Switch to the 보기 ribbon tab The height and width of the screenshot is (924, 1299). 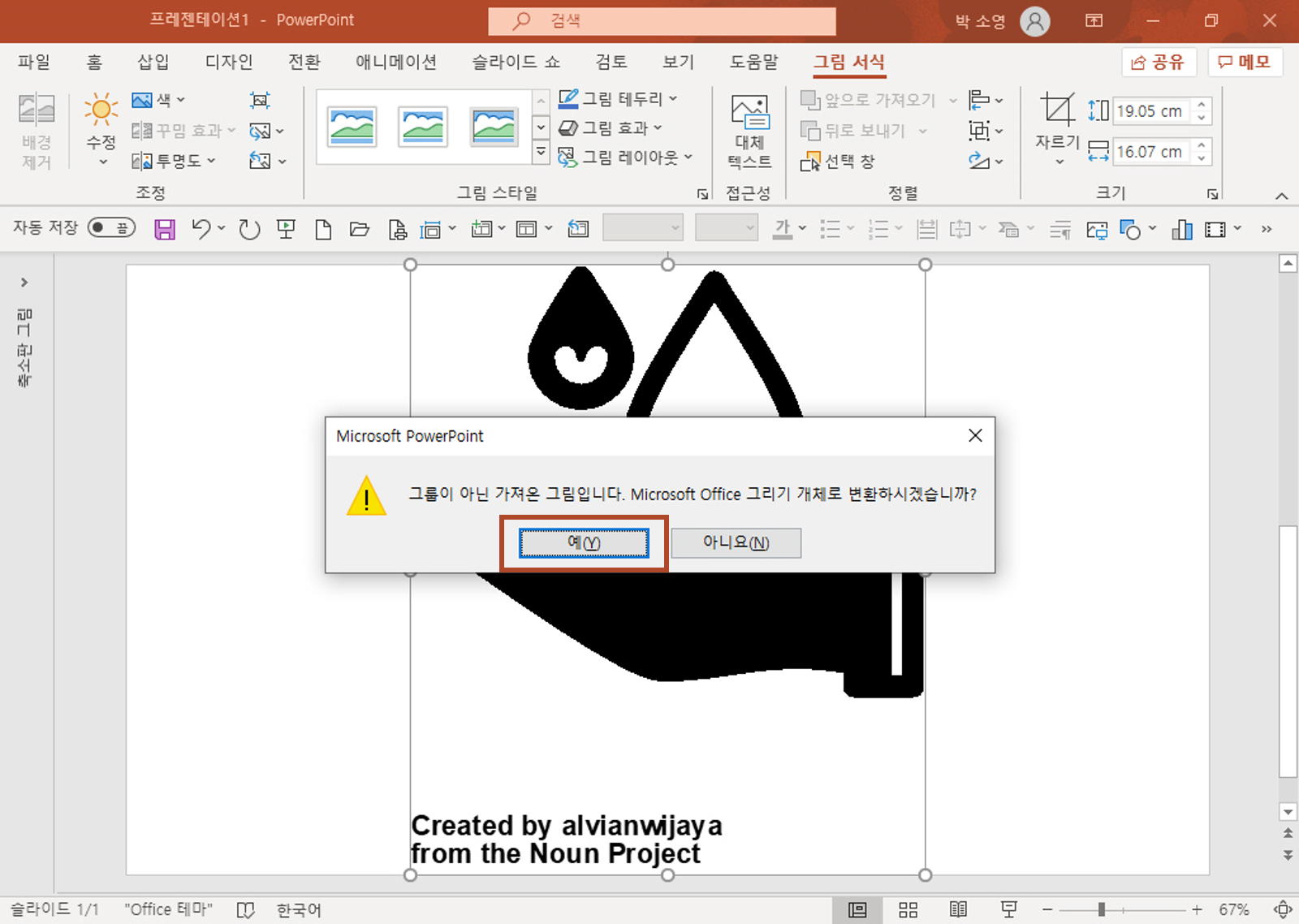pyautogui.click(x=678, y=62)
